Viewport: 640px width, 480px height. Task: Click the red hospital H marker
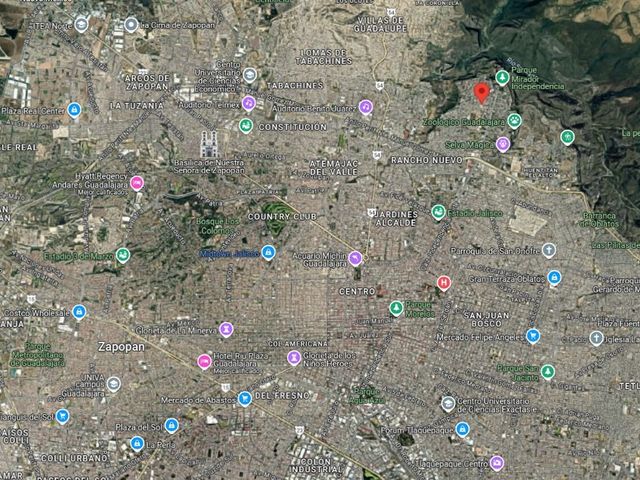point(444,283)
